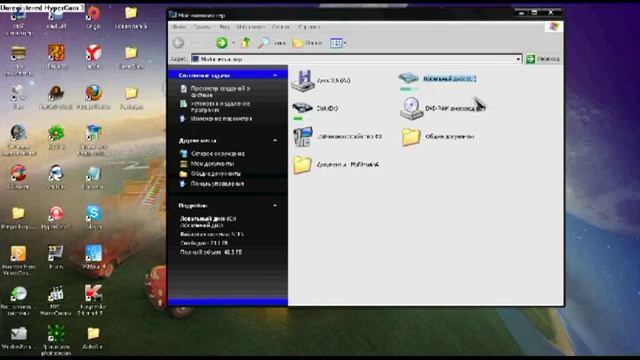The width and height of the screenshot is (640, 360).
Task: Select the desktop folder icon right of Yandex
Action: click(x=131, y=53)
